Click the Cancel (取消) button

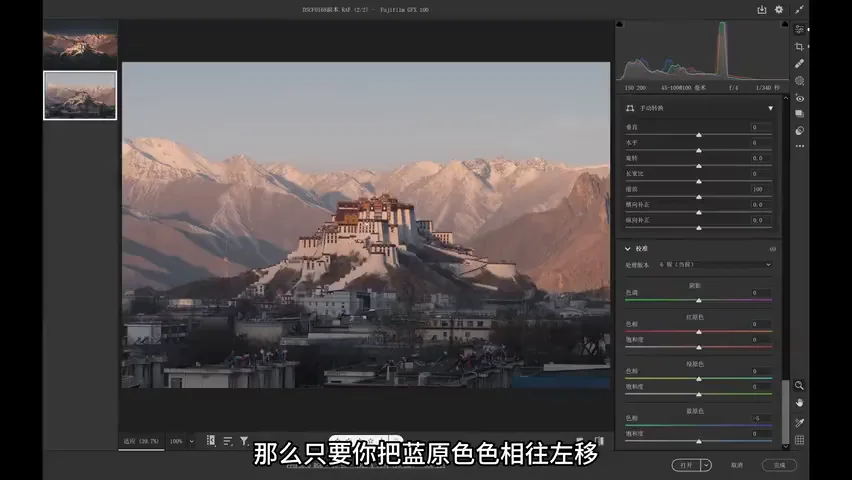pyautogui.click(x=737, y=465)
